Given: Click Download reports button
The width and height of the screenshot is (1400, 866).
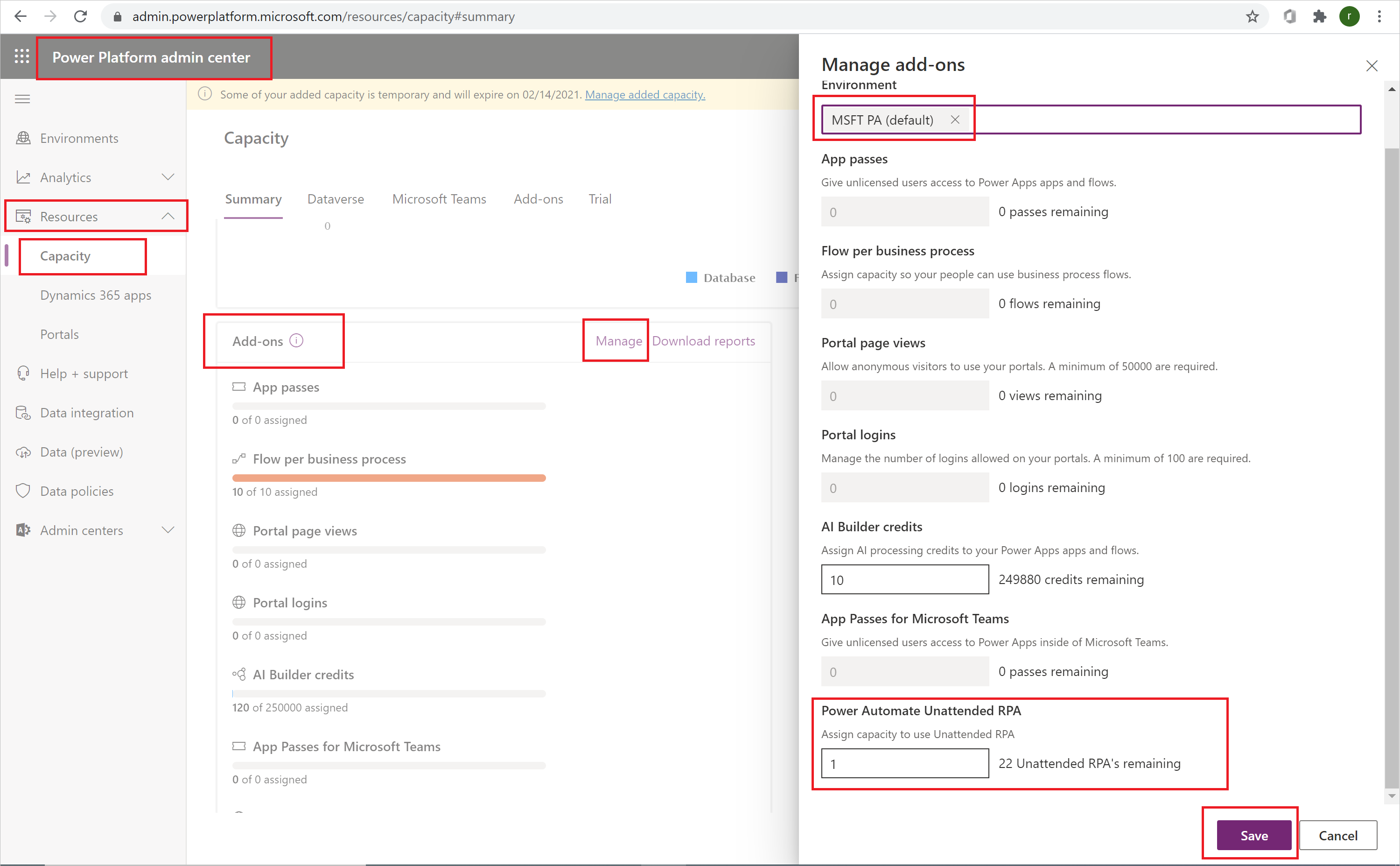Looking at the screenshot, I should pyautogui.click(x=703, y=341).
